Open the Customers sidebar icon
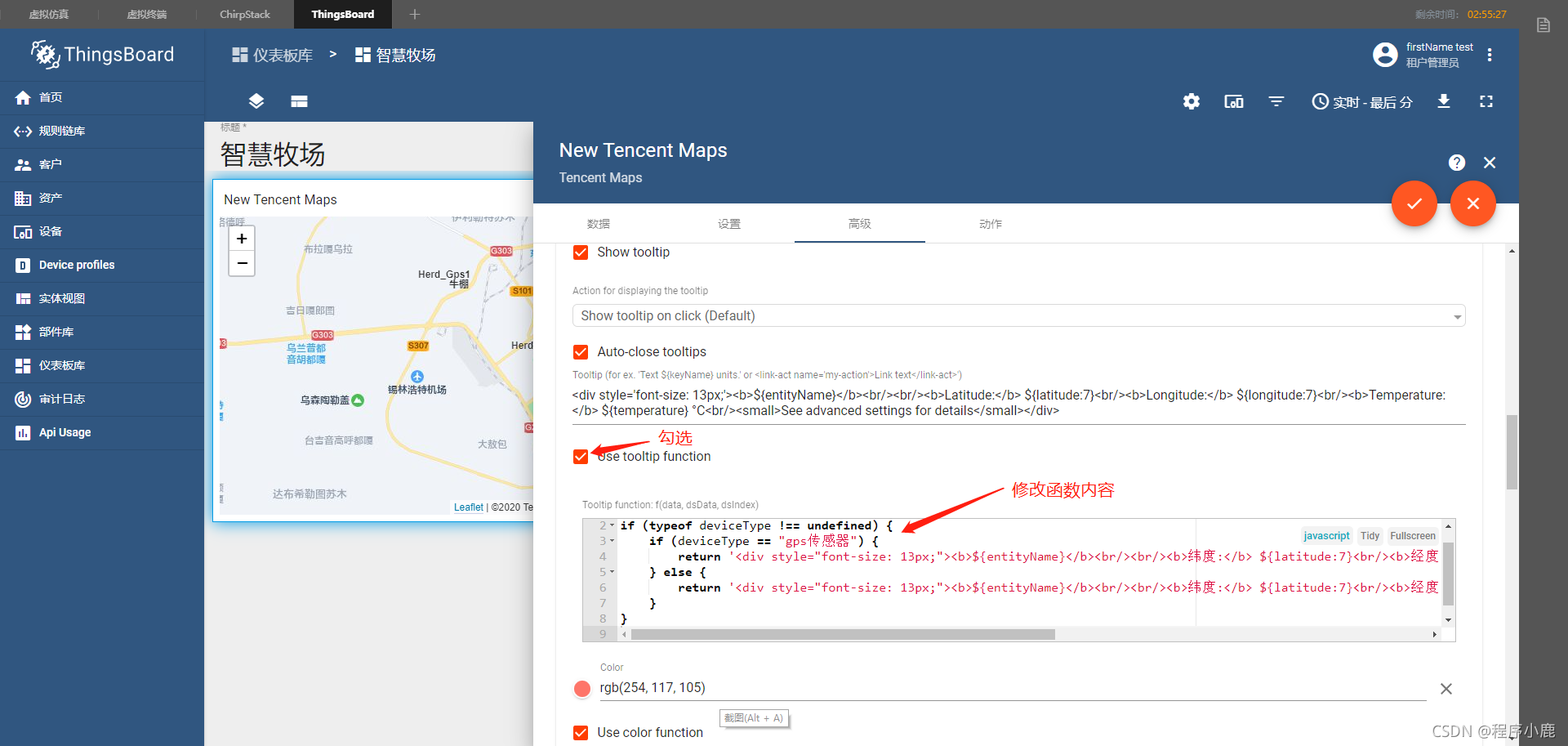 pos(23,164)
